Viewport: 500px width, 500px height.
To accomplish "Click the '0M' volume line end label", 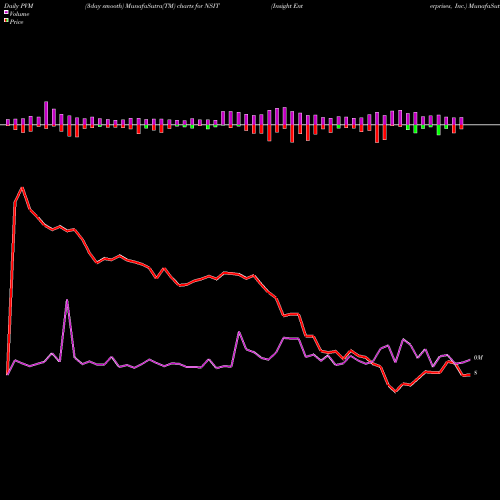I will pos(478,358).
